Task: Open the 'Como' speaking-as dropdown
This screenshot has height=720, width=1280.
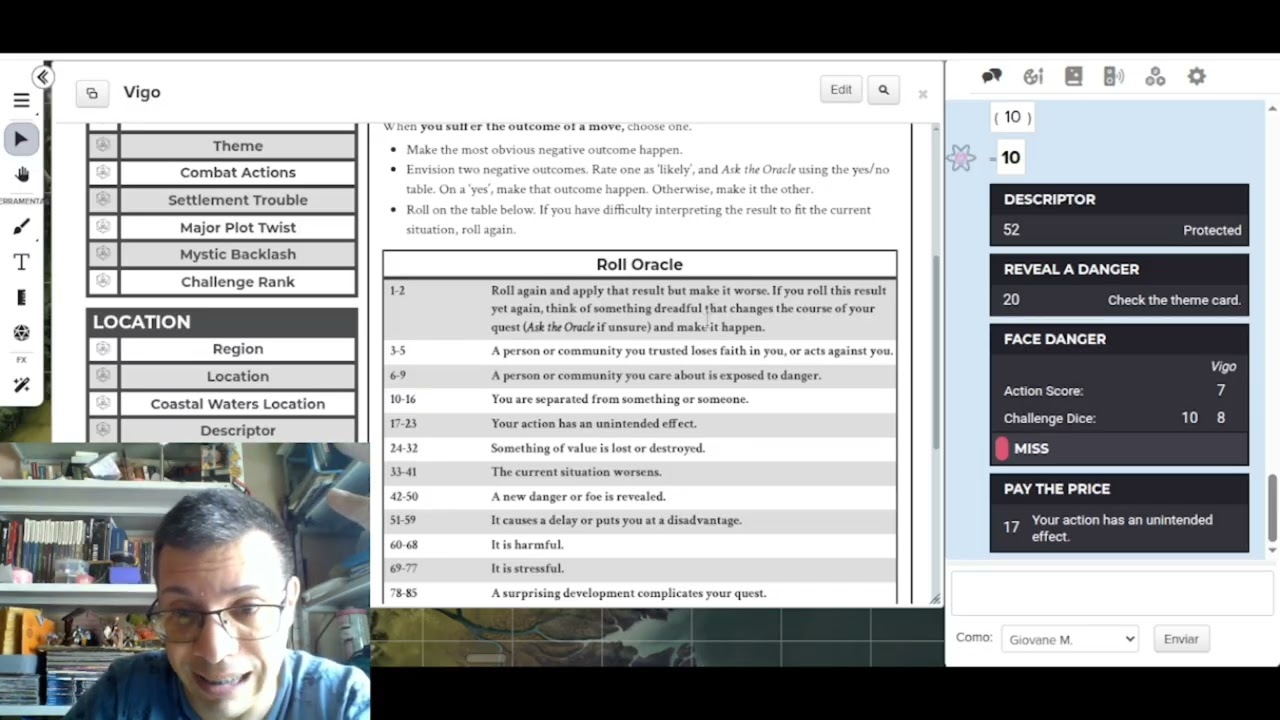Action: (x=1070, y=639)
